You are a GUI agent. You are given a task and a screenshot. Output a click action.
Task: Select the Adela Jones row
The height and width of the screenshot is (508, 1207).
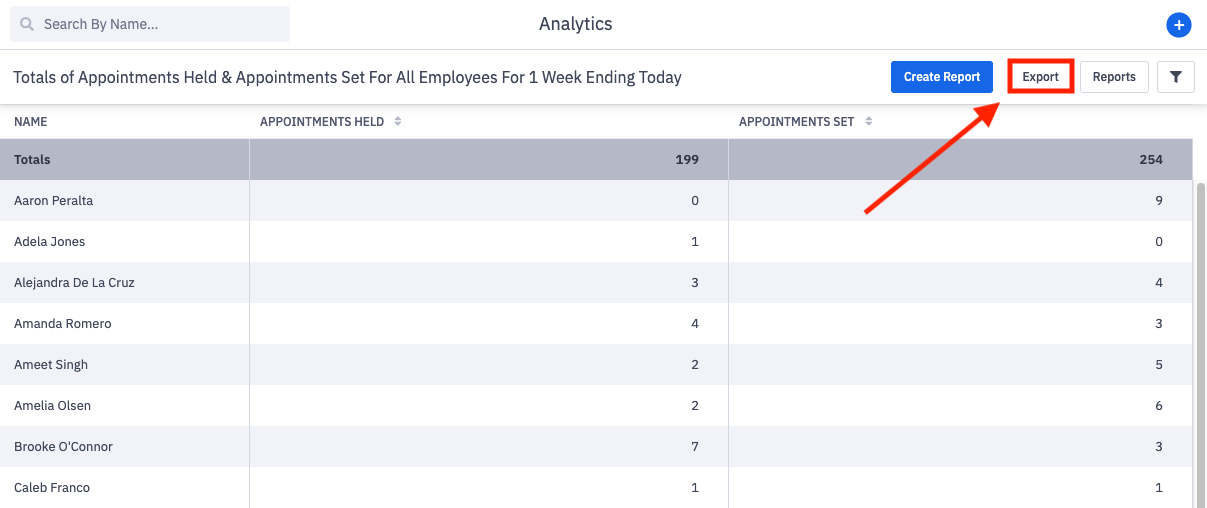49,242
